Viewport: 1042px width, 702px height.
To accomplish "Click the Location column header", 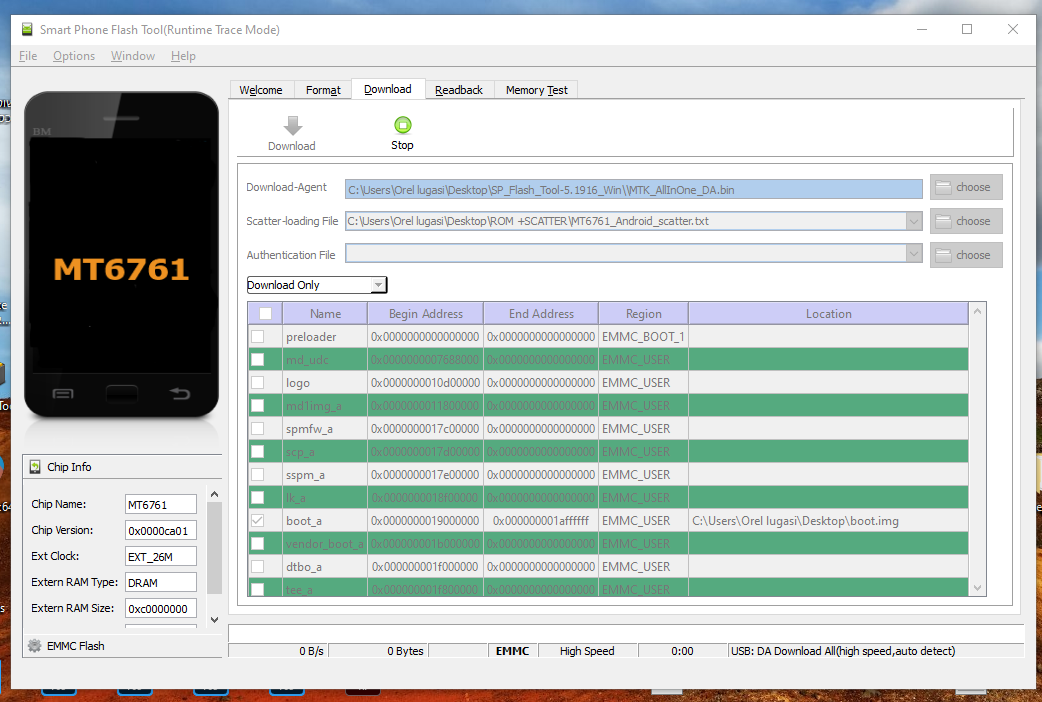I will coord(828,314).
